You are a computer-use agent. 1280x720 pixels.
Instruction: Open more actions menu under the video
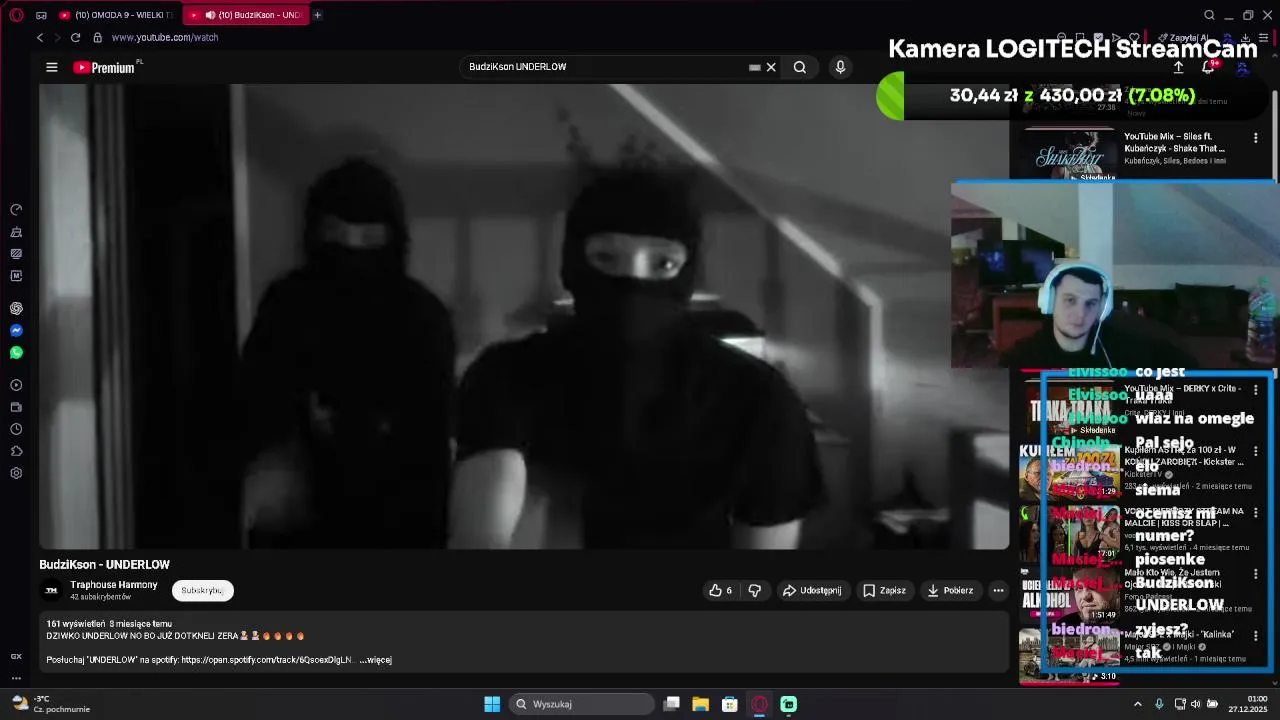(998, 590)
